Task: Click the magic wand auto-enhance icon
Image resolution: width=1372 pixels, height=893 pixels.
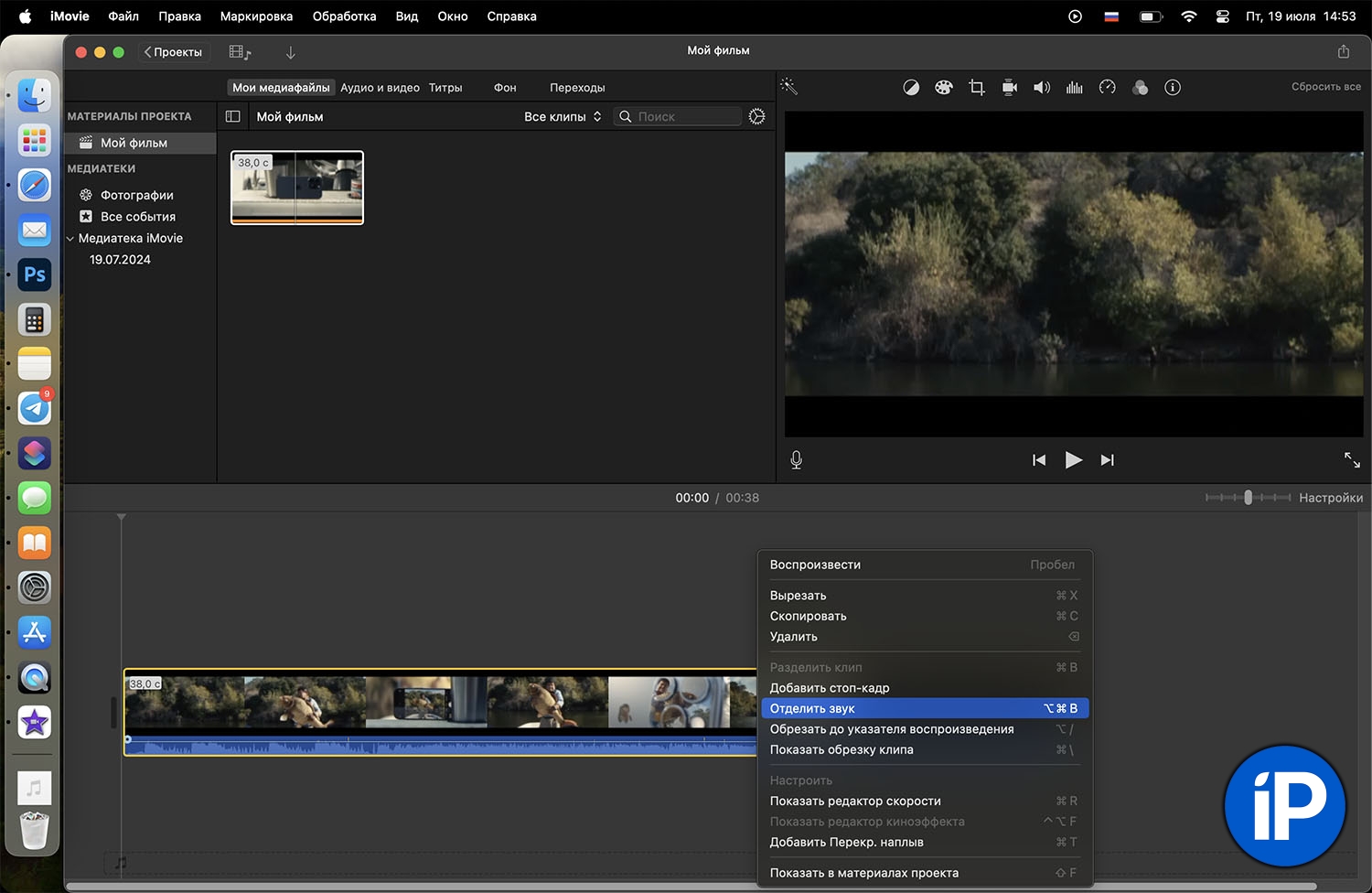Action: (x=788, y=87)
